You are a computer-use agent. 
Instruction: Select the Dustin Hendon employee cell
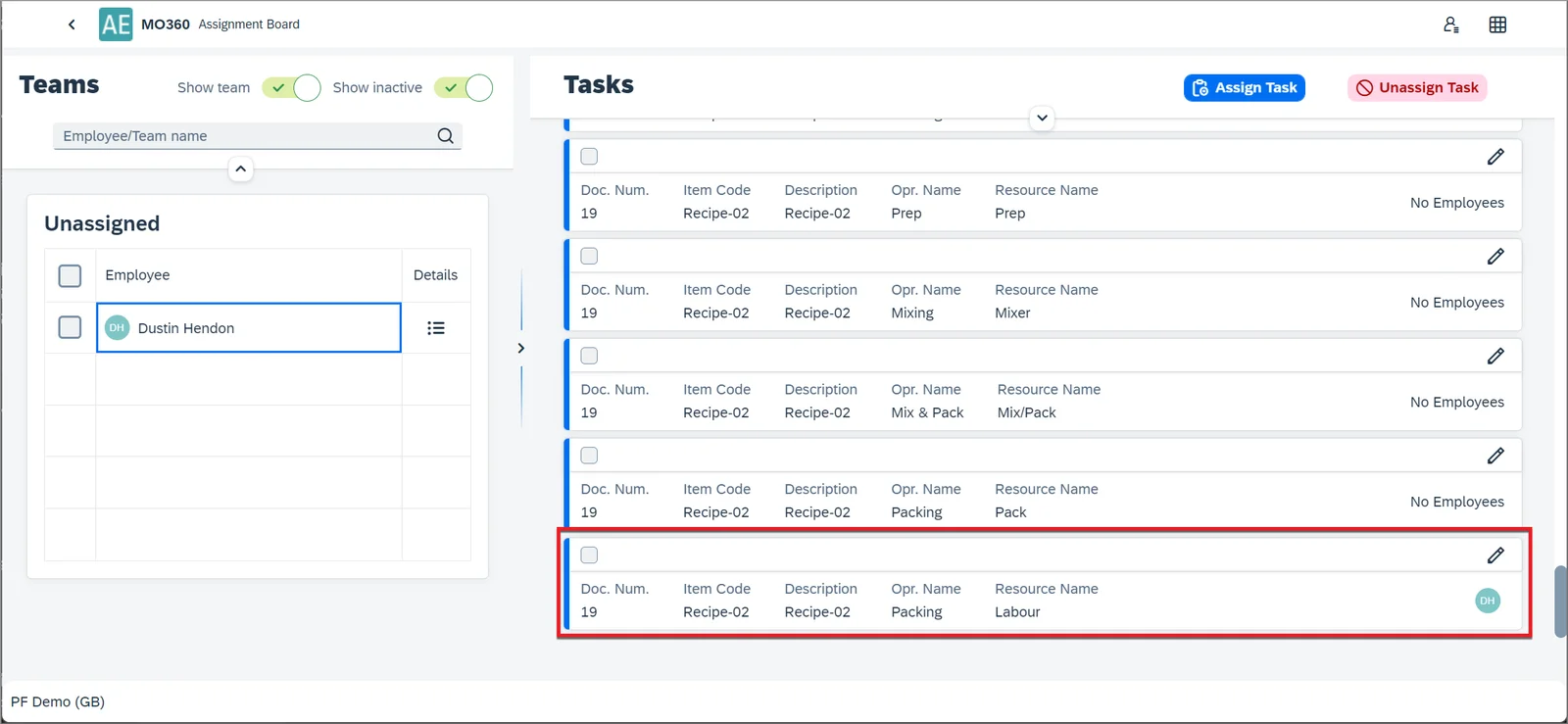249,327
